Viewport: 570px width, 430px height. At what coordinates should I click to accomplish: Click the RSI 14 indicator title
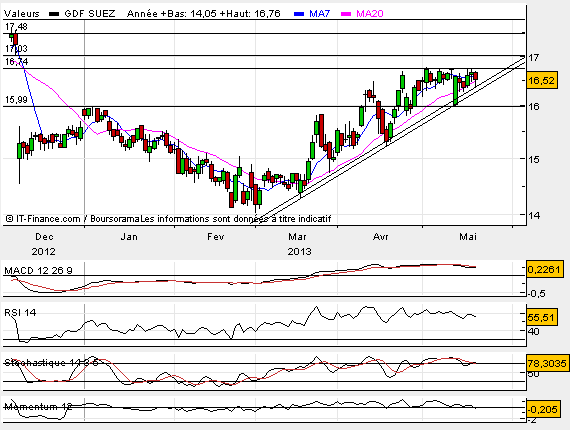coord(20,313)
